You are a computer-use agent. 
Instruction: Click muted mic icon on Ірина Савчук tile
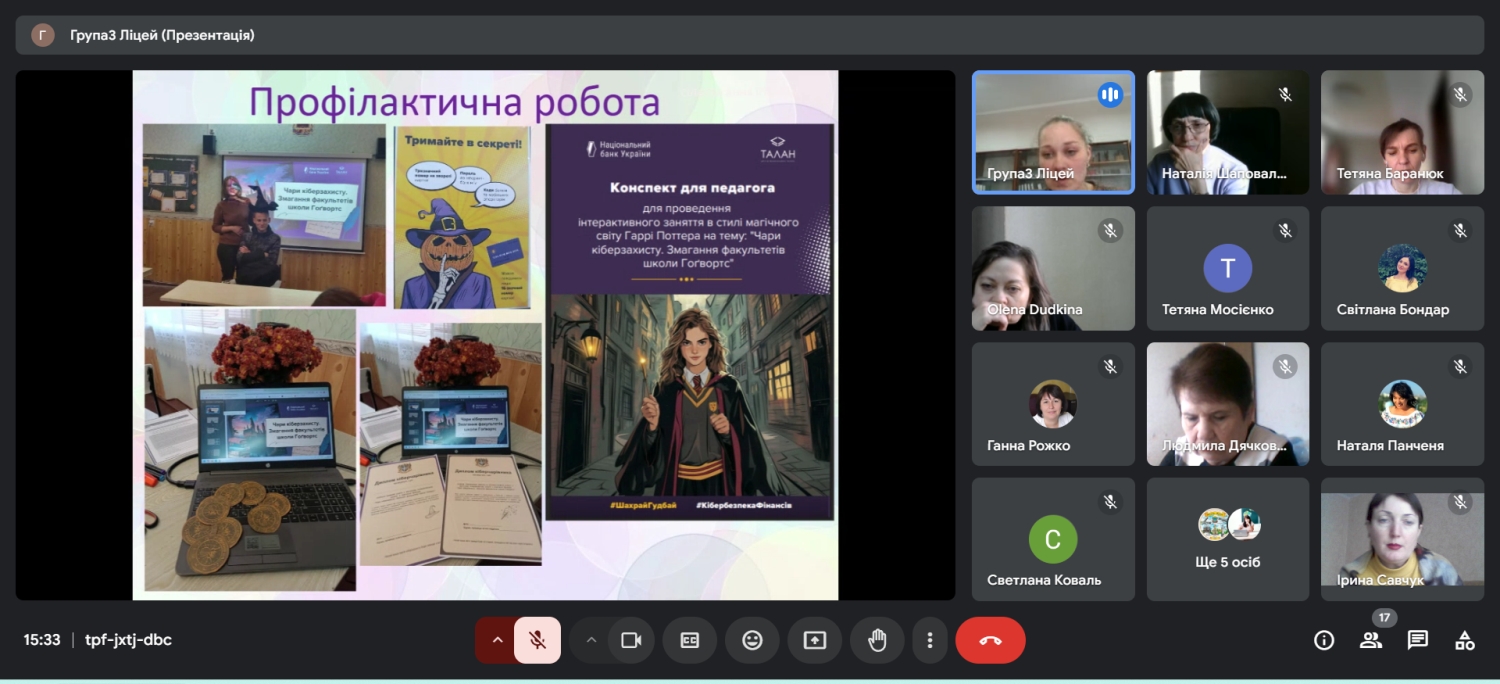click(1460, 503)
